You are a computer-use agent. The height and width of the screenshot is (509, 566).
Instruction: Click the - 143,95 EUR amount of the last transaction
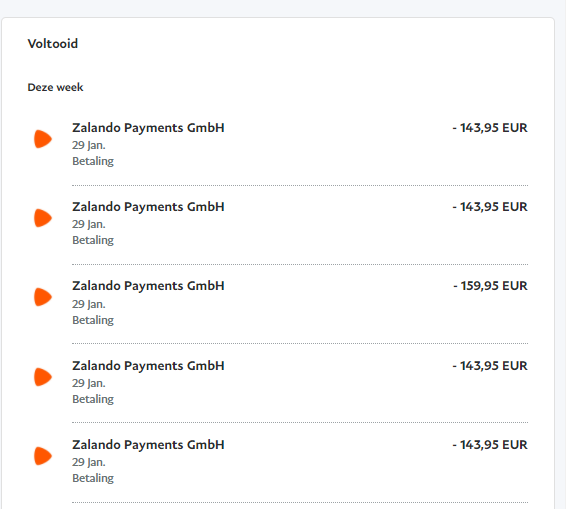pyautogui.click(x=490, y=445)
